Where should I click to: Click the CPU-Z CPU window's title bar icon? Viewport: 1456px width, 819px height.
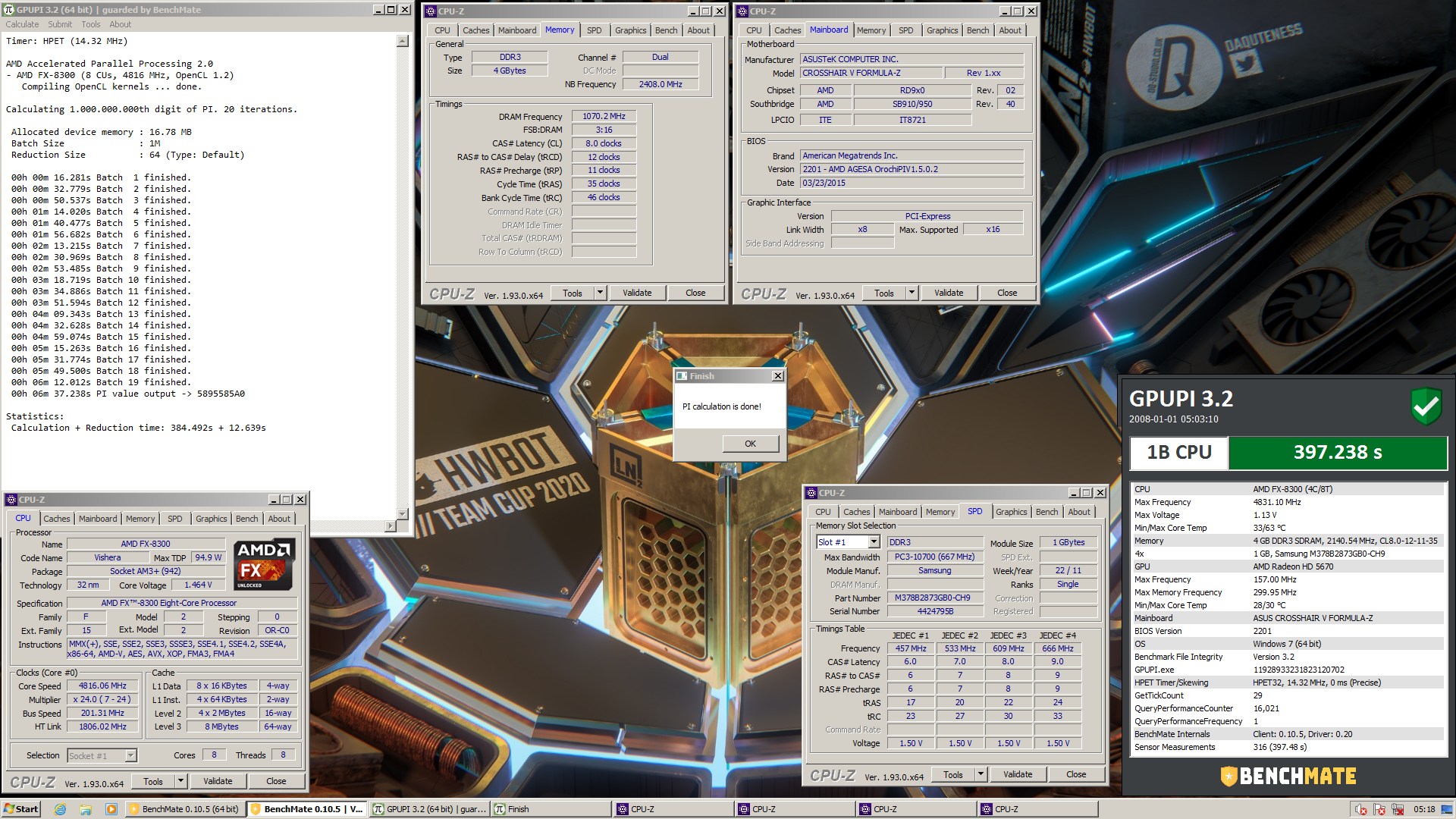click(x=11, y=500)
